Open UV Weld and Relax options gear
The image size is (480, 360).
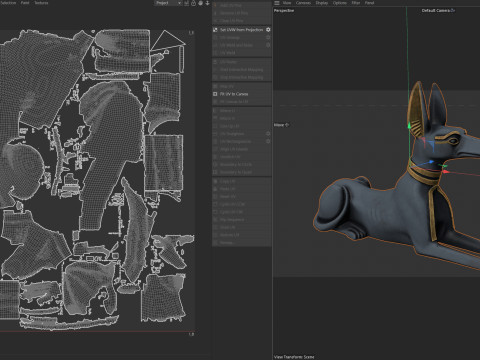click(x=268, y=45)
